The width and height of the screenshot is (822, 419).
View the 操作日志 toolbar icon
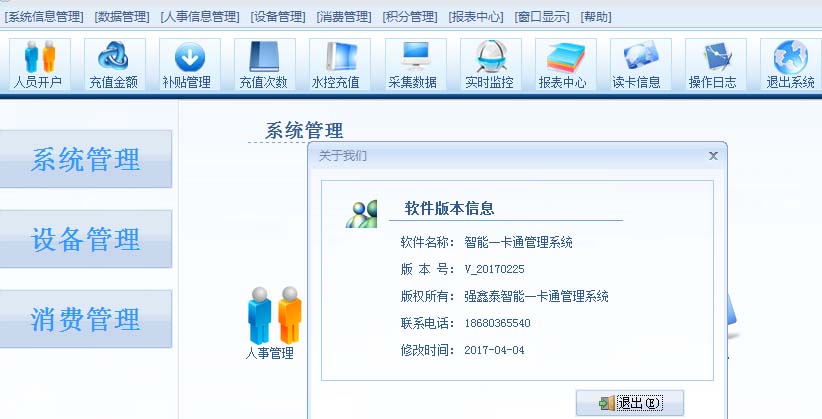coord(715,65)
